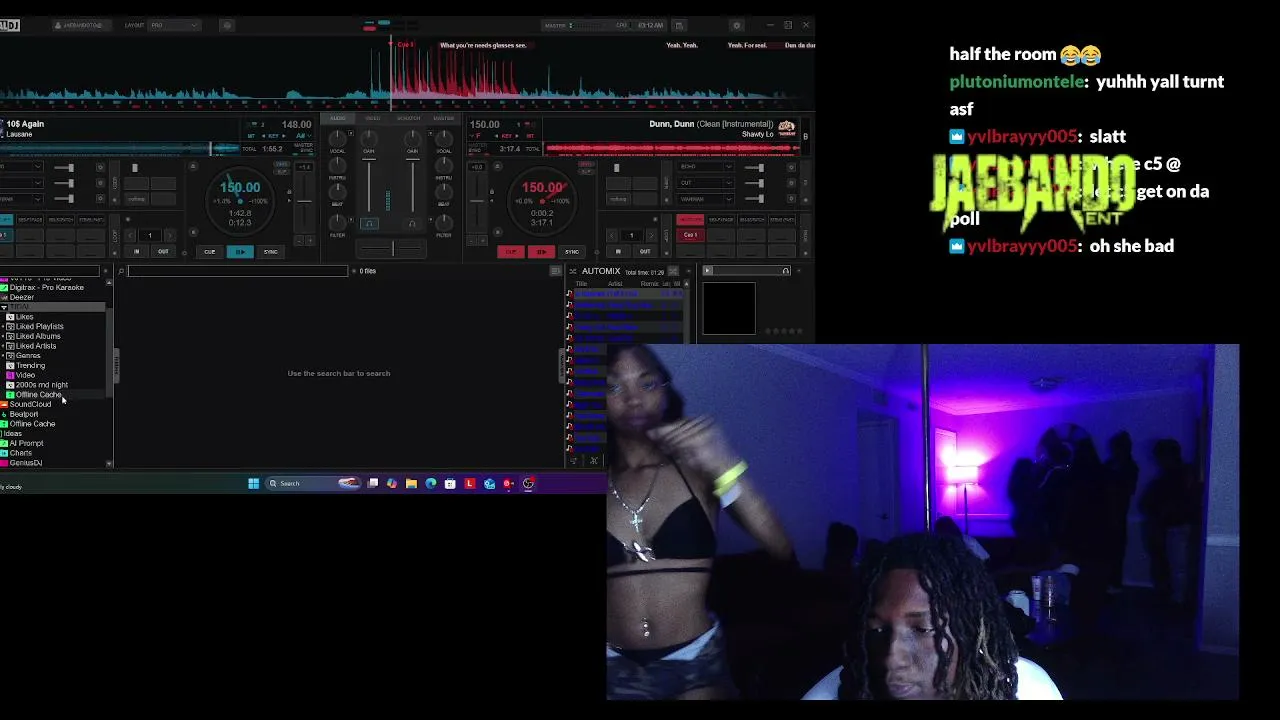Open the Layout PRO dropdown in top bar

point(173,25)
